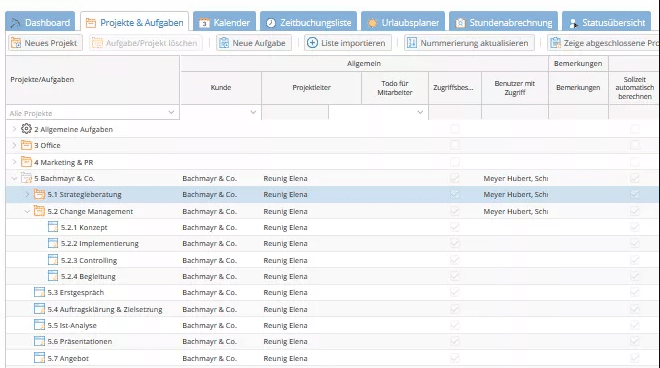Click the task icon of 5.2.2 Implementierung
Screen dimensions: 660x368
click(x=53, y=243)
